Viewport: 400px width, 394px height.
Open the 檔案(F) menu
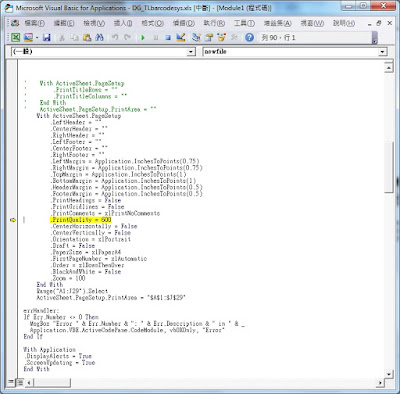(34, 23)
